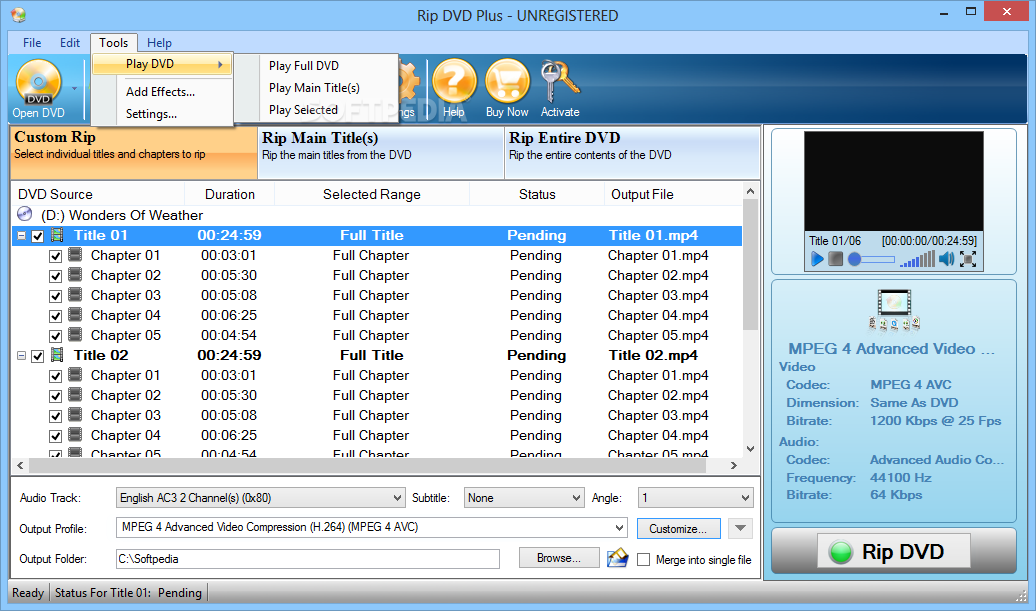Click the arrow button beside Customize
1036x611 pixels.
point(740,528)
